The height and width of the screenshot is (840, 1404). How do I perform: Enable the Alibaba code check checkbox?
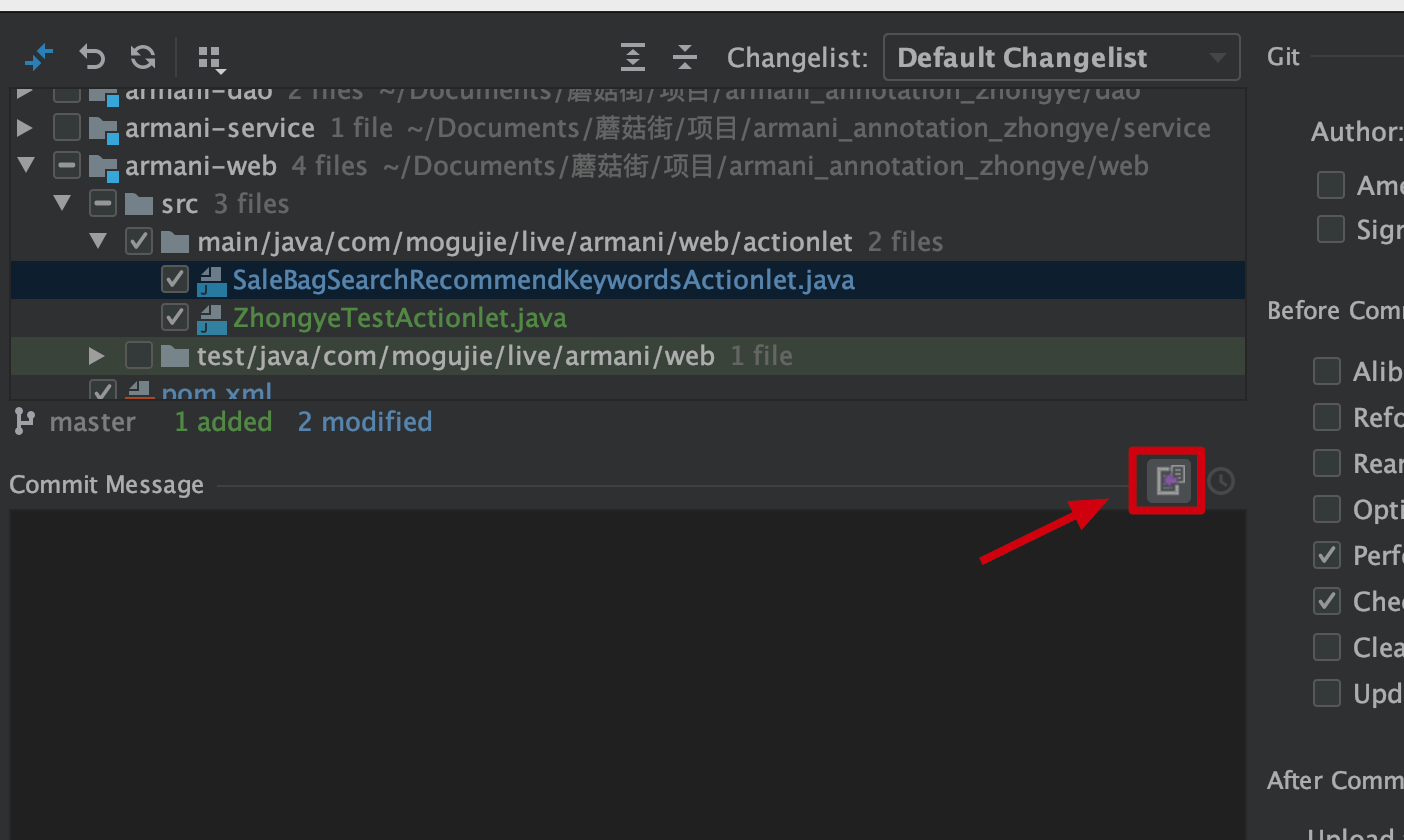tap(1326, 371)
